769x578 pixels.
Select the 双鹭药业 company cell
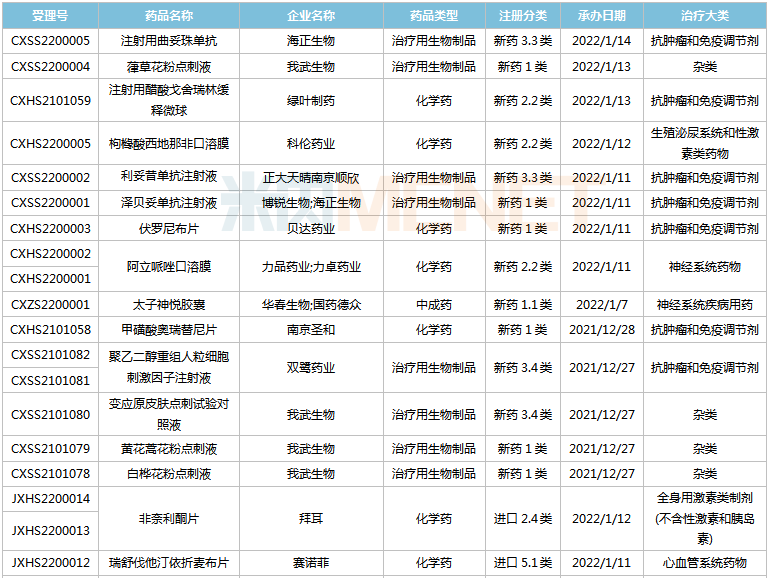pos(311,368)
